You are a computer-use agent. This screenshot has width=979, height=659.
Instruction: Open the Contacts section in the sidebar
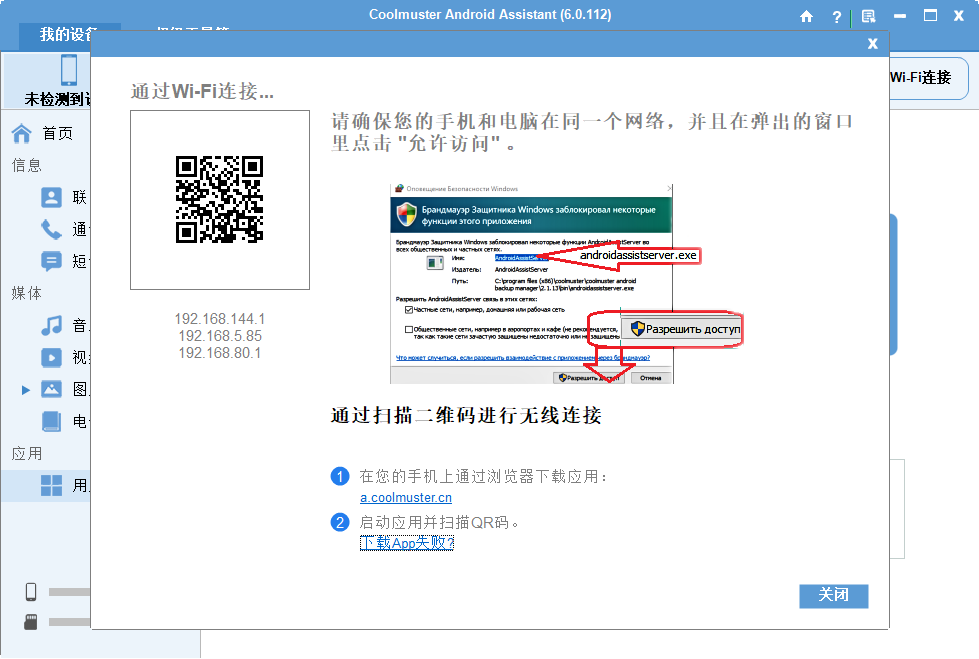(x=51, y=198)
